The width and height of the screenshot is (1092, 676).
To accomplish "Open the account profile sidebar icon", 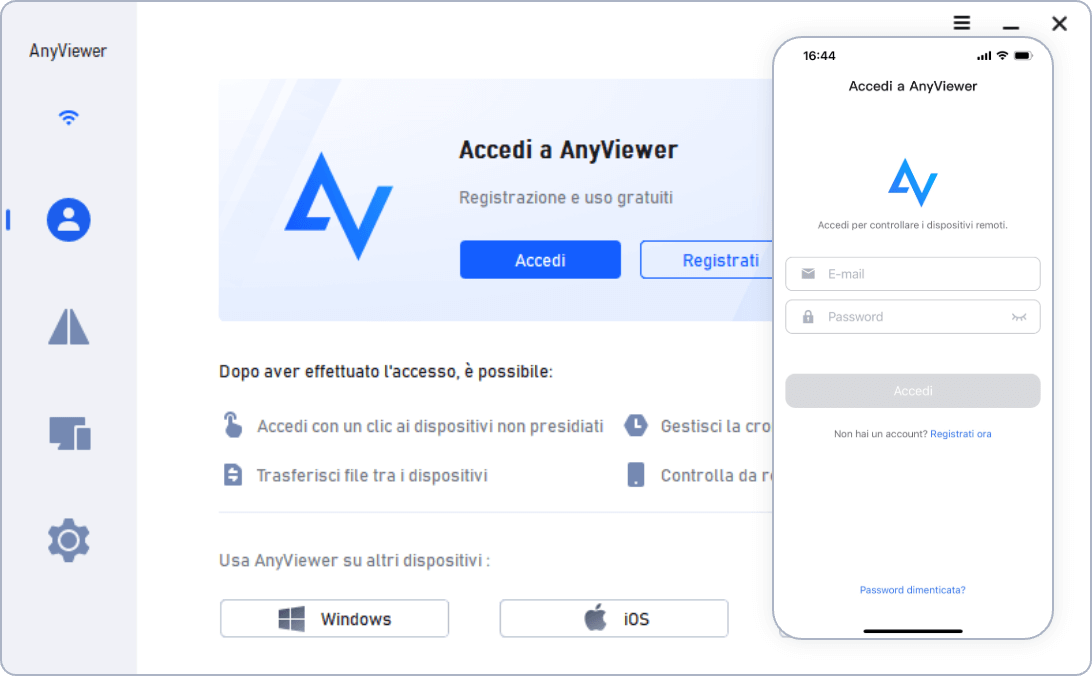I will [x=68, y=220].
